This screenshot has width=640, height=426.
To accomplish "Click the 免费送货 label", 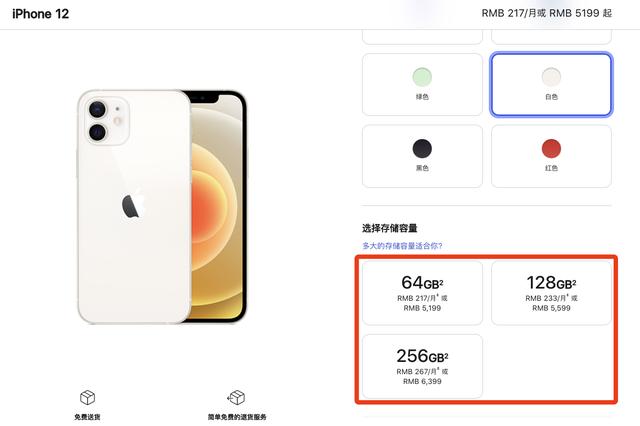I will click(x=87, y=417).
